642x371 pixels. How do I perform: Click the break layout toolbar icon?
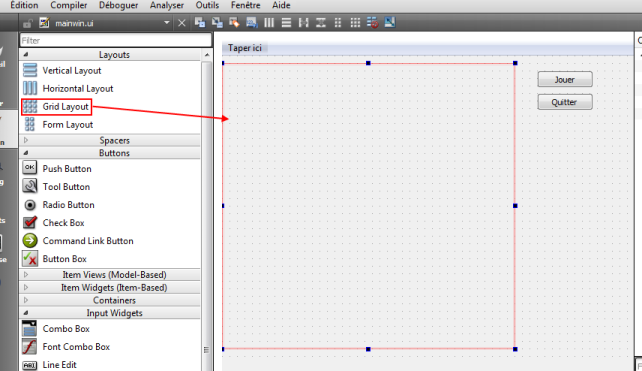pos(373,23)
